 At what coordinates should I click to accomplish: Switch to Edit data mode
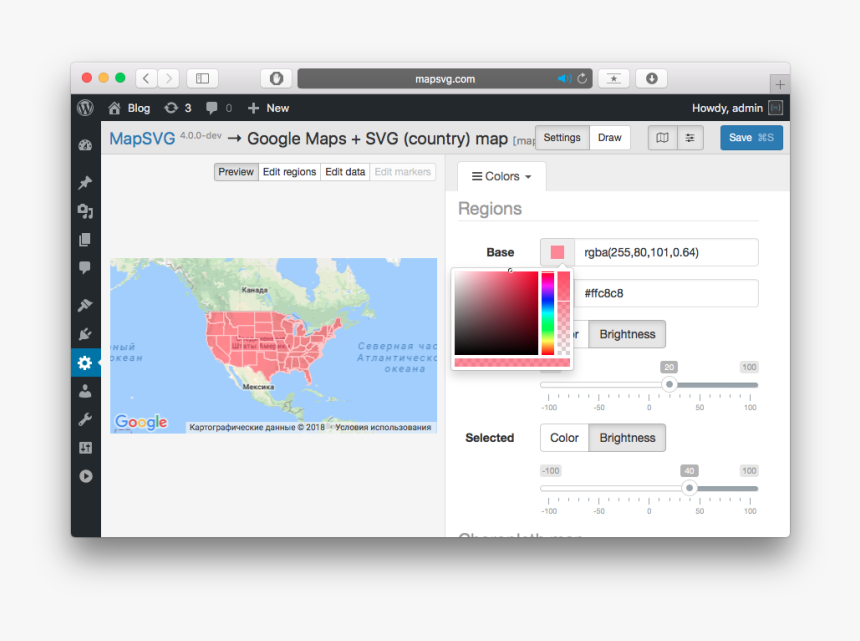coord(345,172)
